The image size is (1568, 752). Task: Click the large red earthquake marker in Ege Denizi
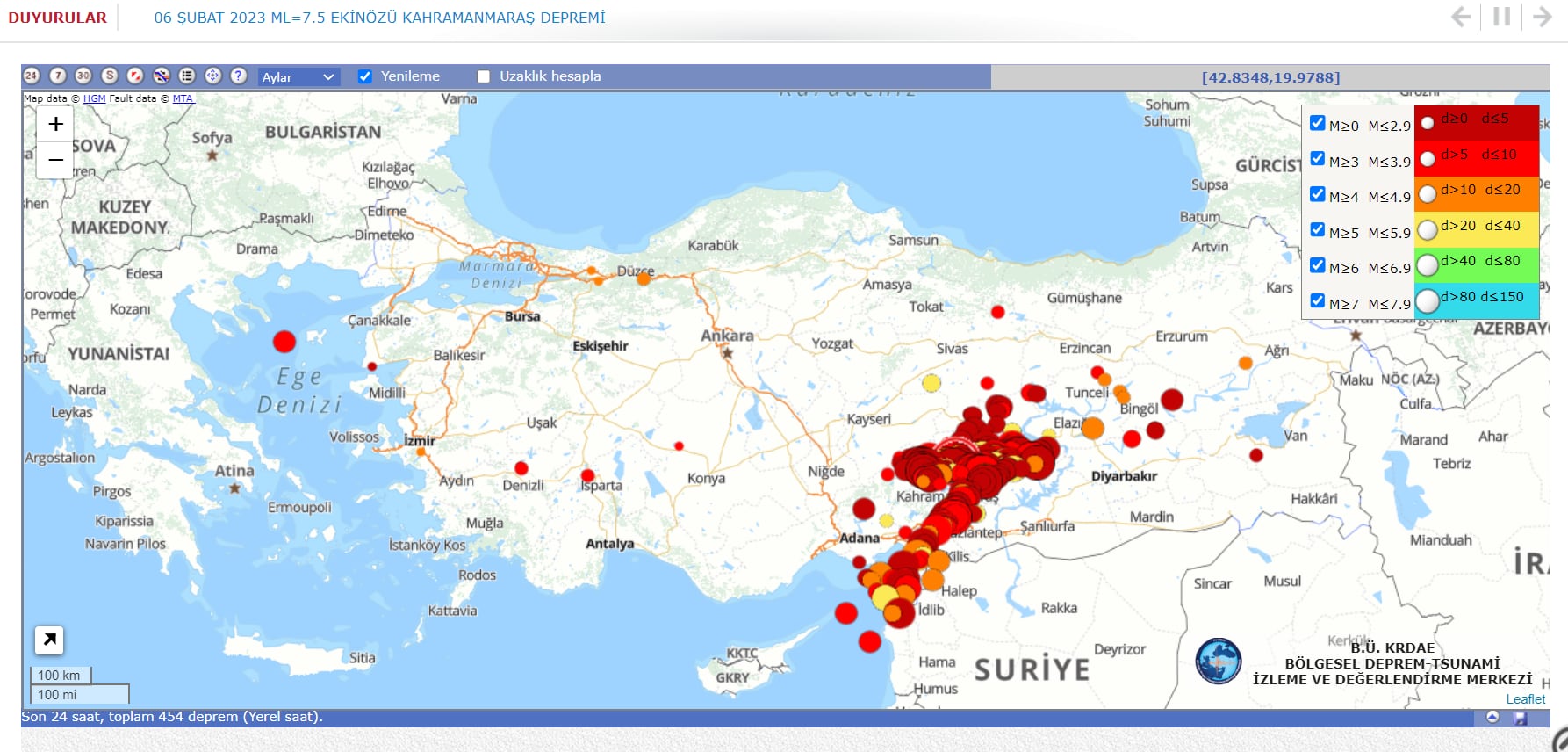tap(284, 342)
